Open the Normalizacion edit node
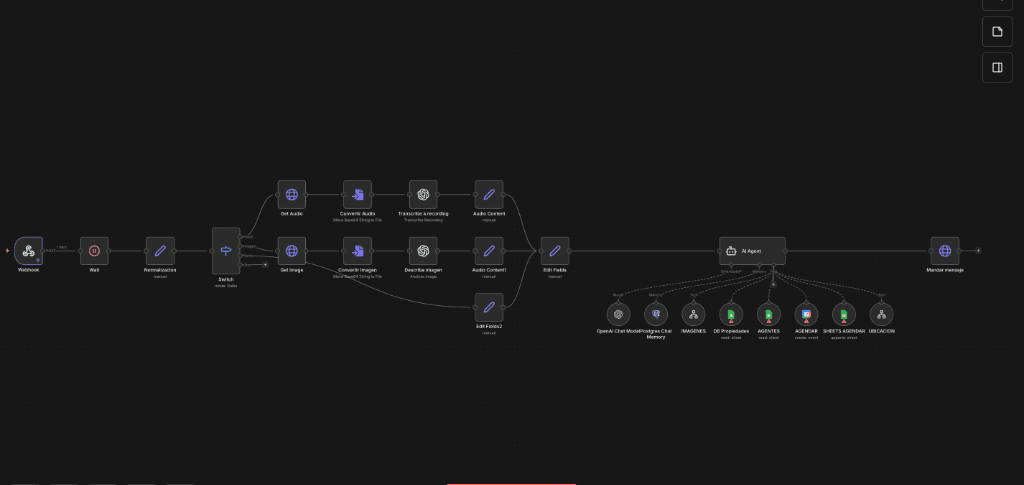This screenshot has height=485, width=1024. (160, 251)
